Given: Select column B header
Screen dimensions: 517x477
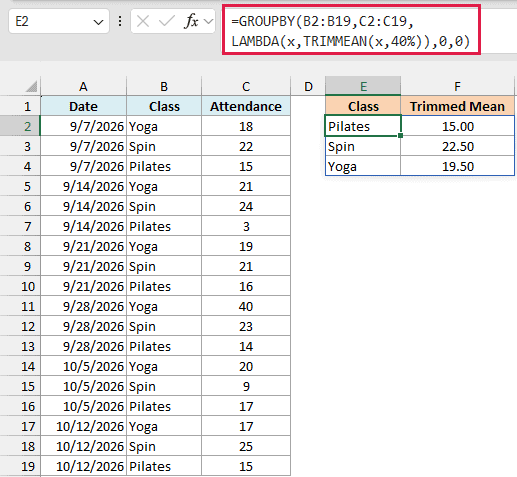Looking at the screenshot, I should (x=164, y=87).
